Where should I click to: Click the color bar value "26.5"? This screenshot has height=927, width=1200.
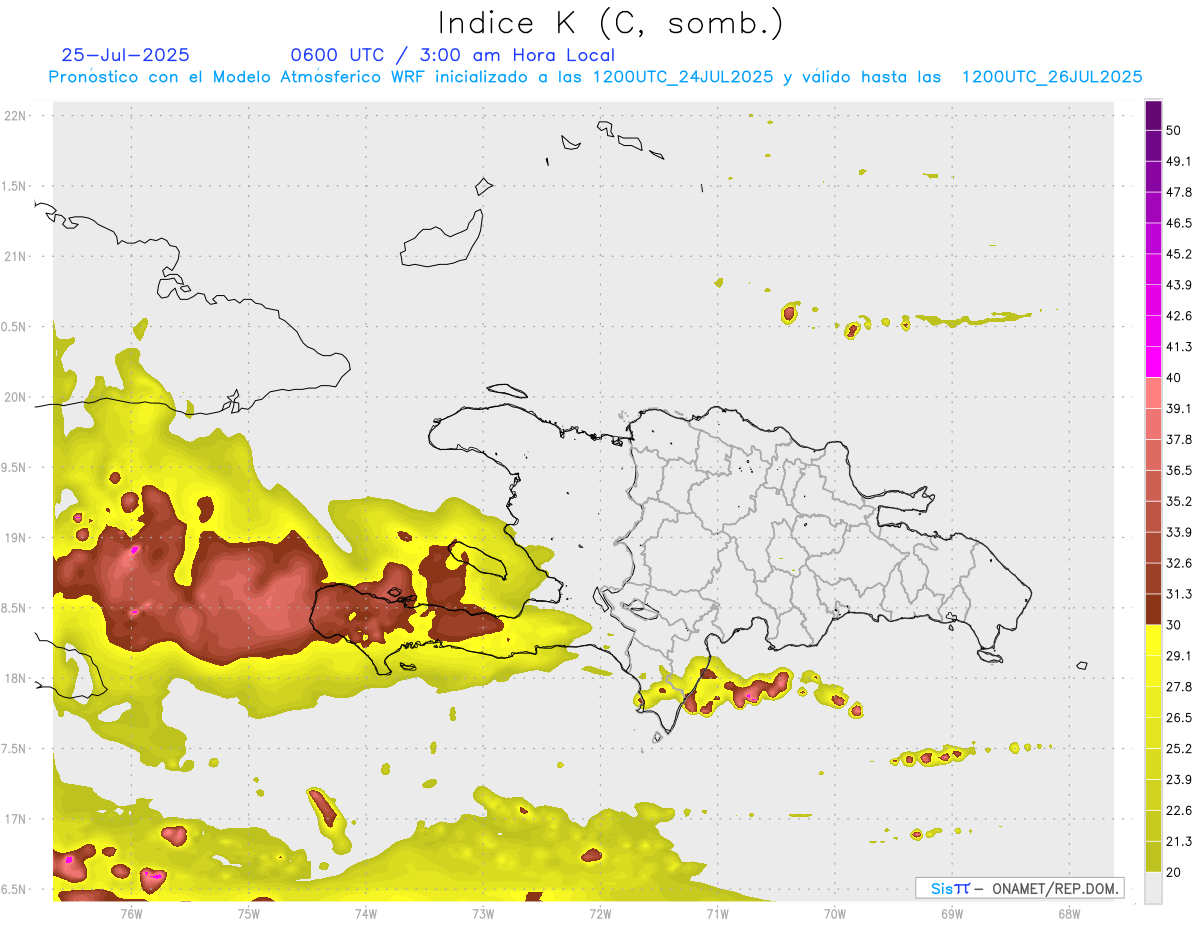[x=1179, y=718]
